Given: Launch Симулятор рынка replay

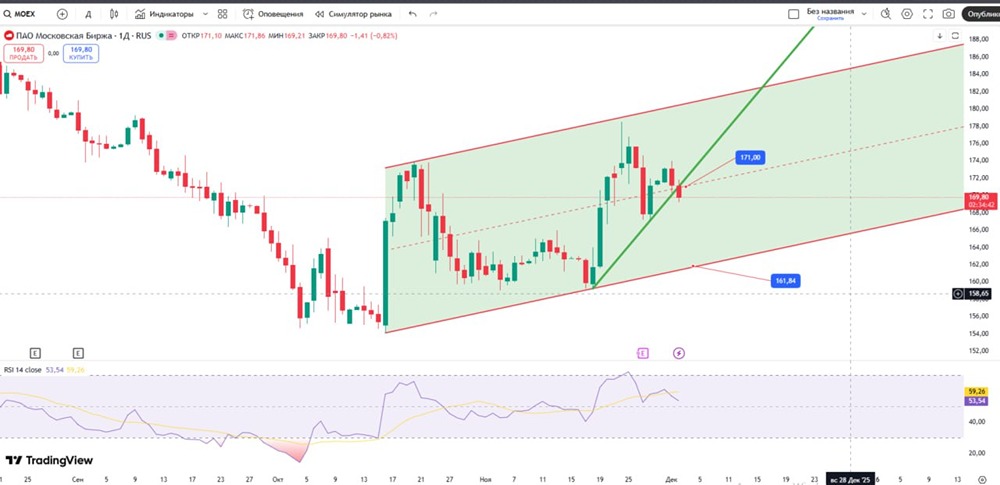Looking at the screenshot, I should point(353,13).
